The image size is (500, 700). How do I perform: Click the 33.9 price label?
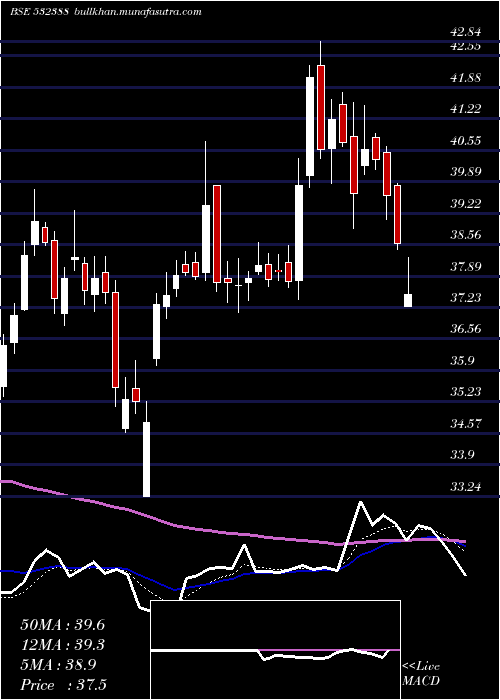click(x=462, y=455)
